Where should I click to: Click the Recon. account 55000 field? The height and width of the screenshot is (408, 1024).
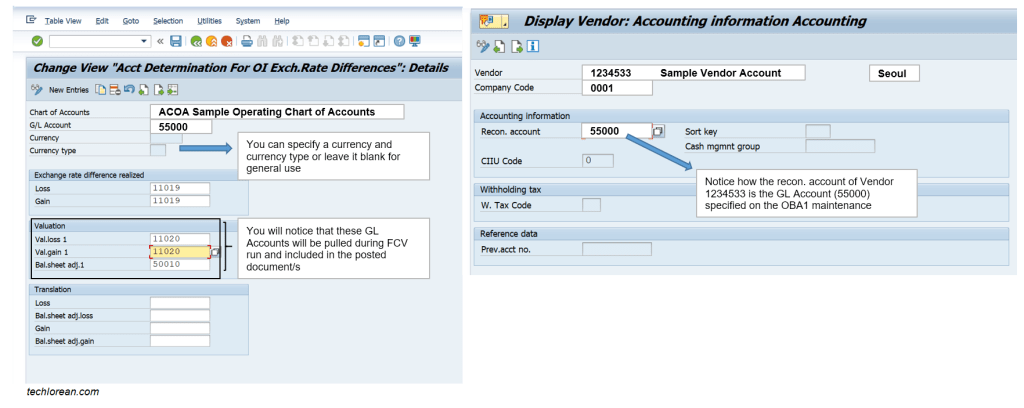point(616,131)
